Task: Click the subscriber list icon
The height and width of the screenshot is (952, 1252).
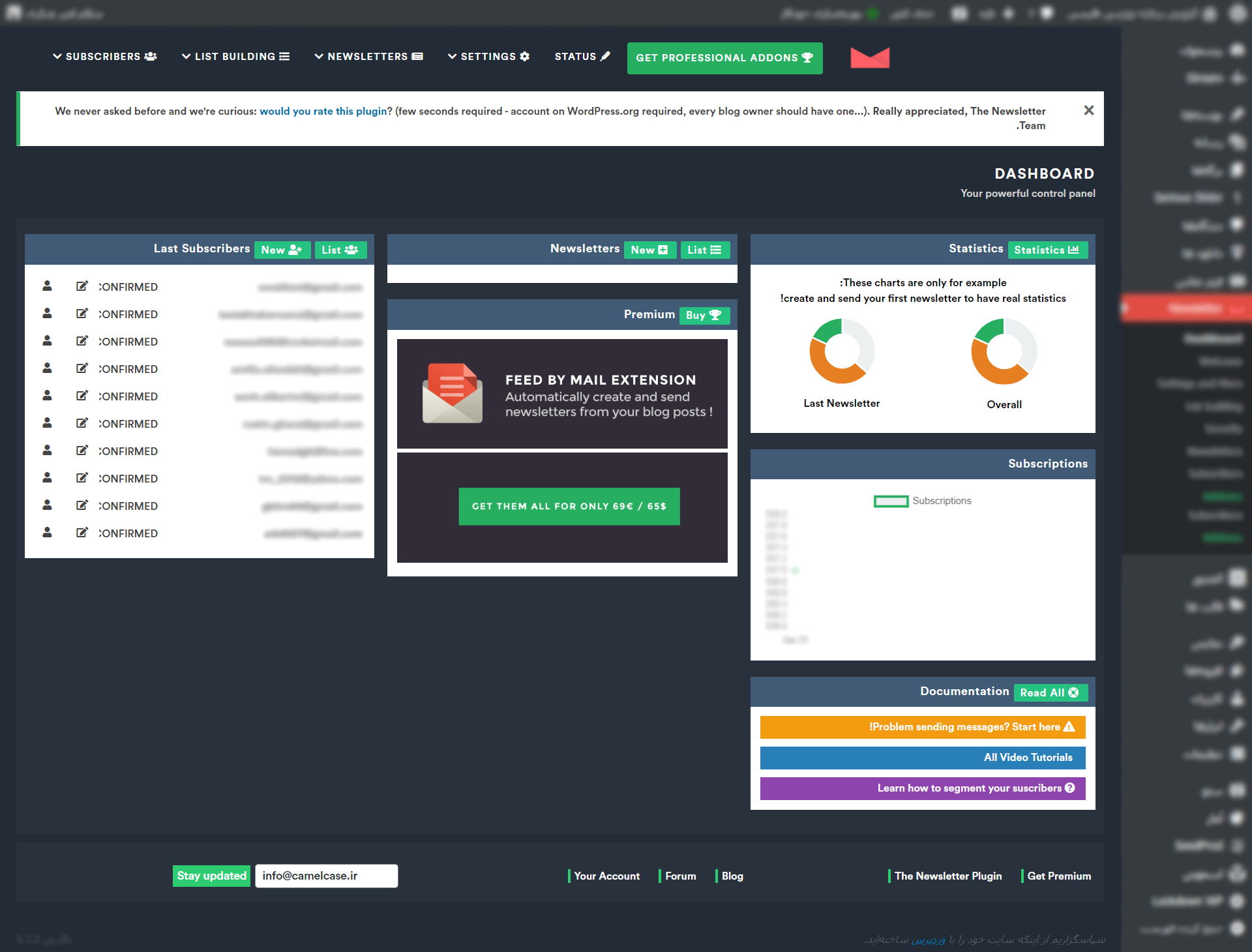Action: pyautogui.click(x=340, y=250)
